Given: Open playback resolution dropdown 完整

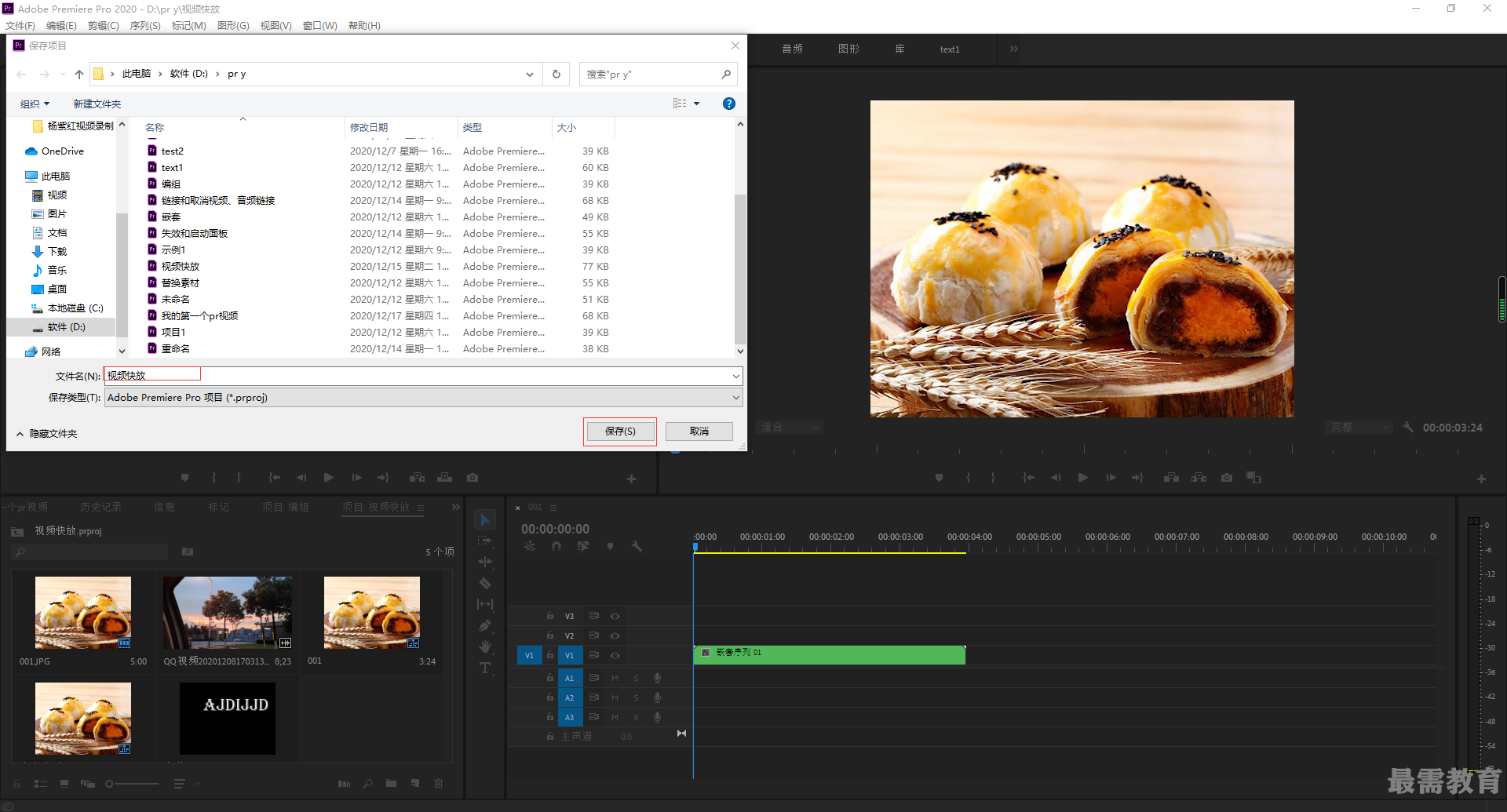Looking at the screenshot, I should pos(1359,428).
